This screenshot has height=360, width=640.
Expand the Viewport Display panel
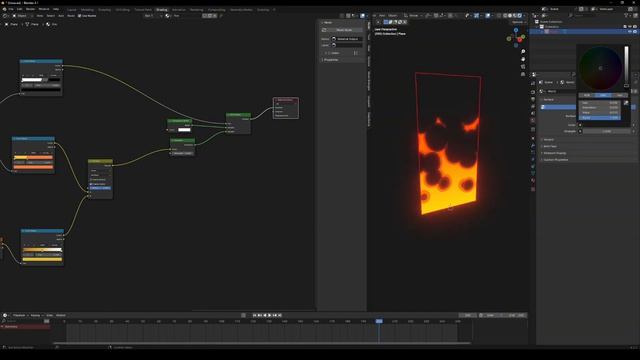click(554, 153)
